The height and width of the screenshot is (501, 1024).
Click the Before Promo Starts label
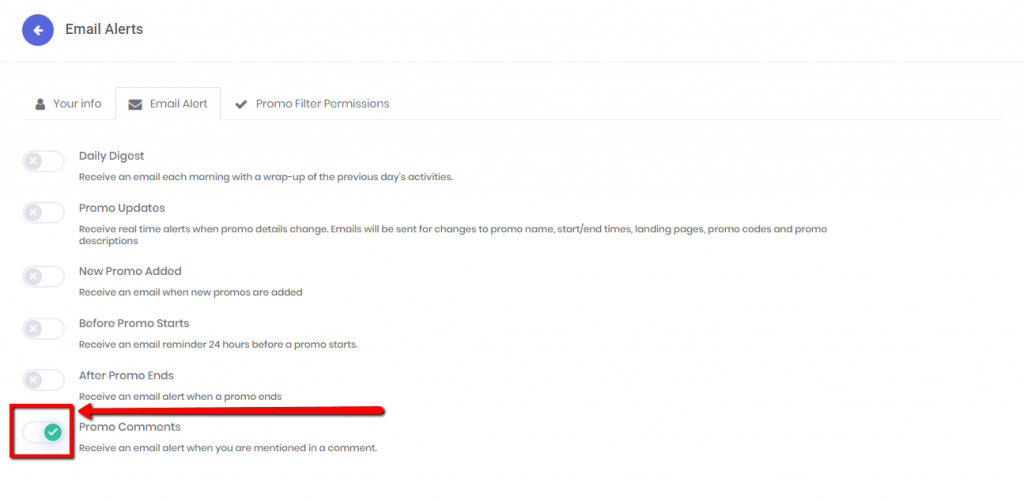click(134, 323)
